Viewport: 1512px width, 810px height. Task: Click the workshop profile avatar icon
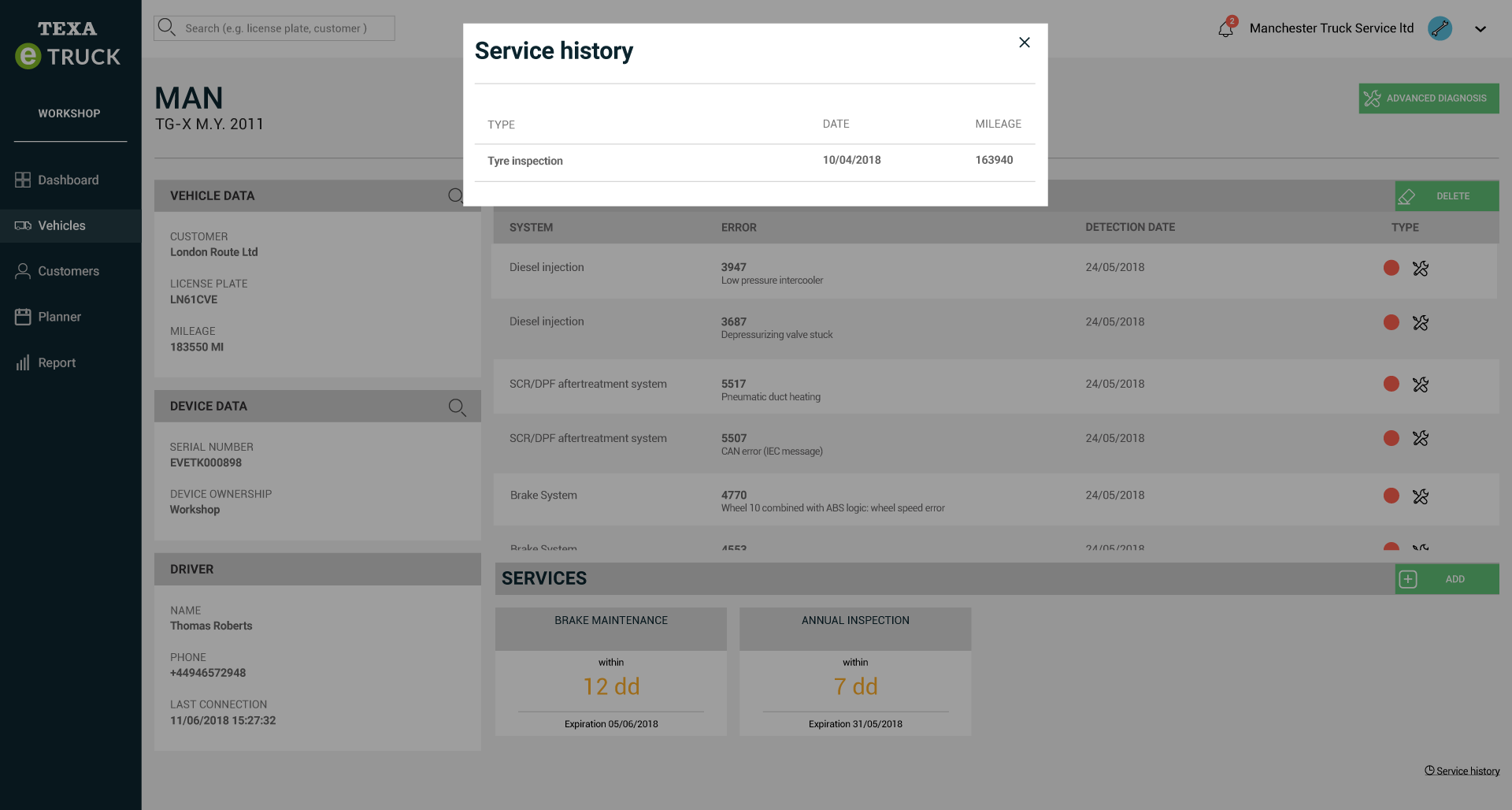(1440, 28)
